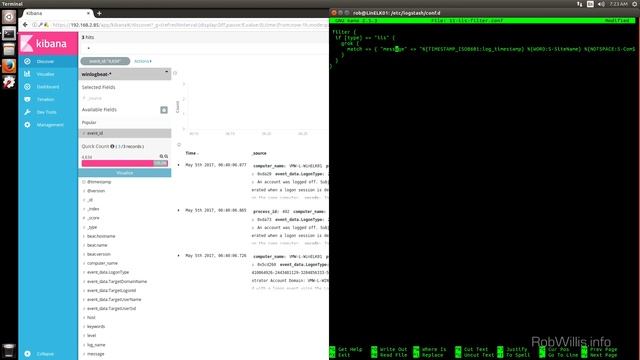Viewport: 640px width, 360px height.
Task: Open a new Firefox tab
Action: click(x=99, y=13)
